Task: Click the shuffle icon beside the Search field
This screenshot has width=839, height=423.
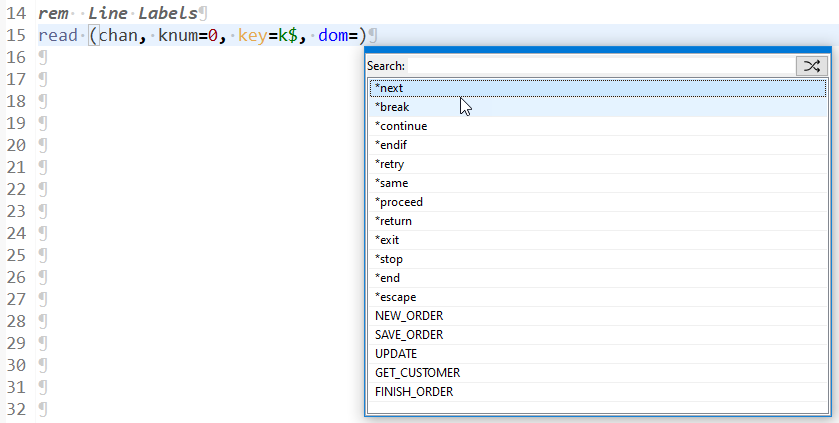Action: [811, 66]
